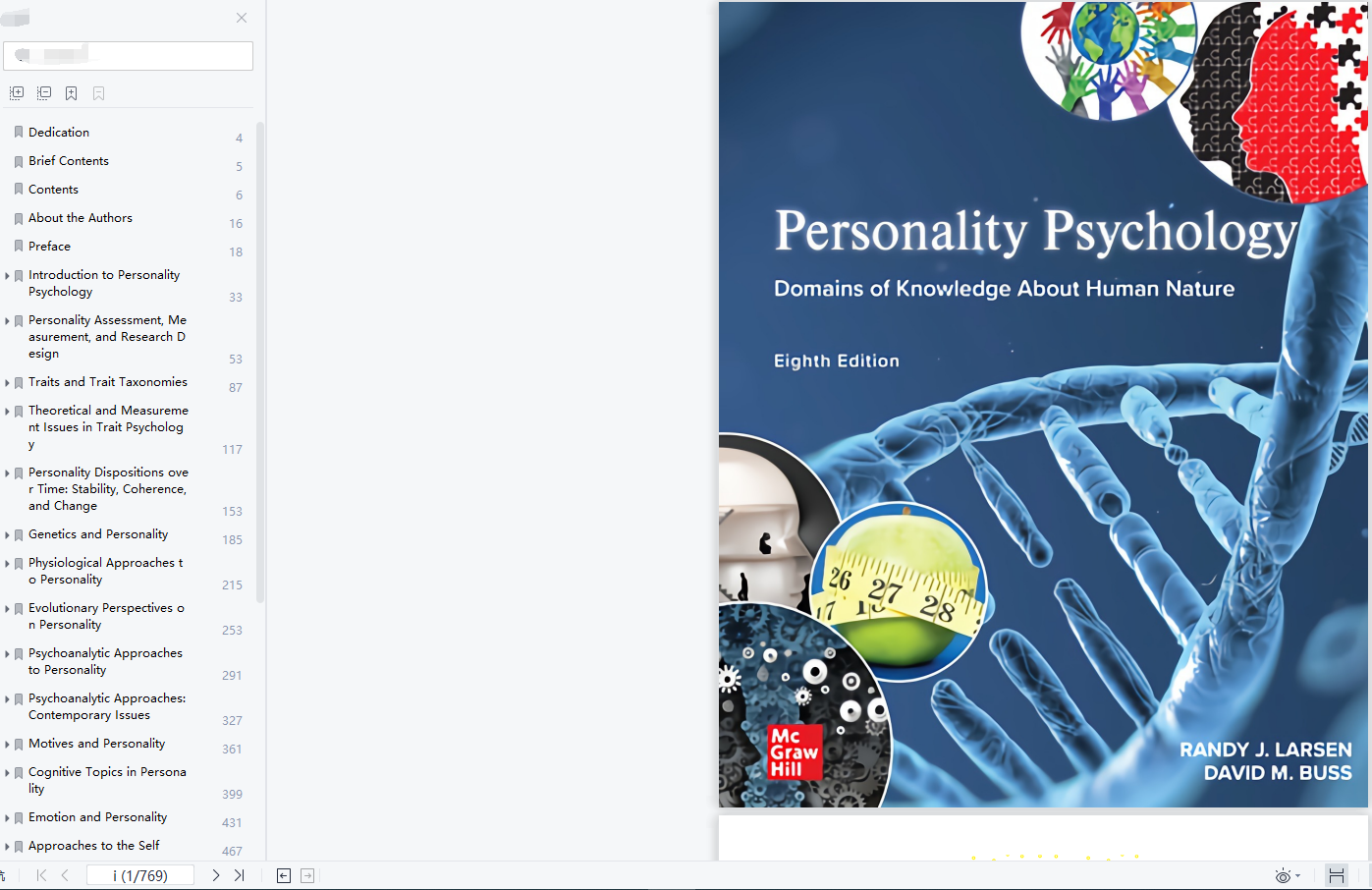The image size is (1372, 890).
Task: Jump to Approaches to the Self bookmark
Action: [x=93, y=845]
